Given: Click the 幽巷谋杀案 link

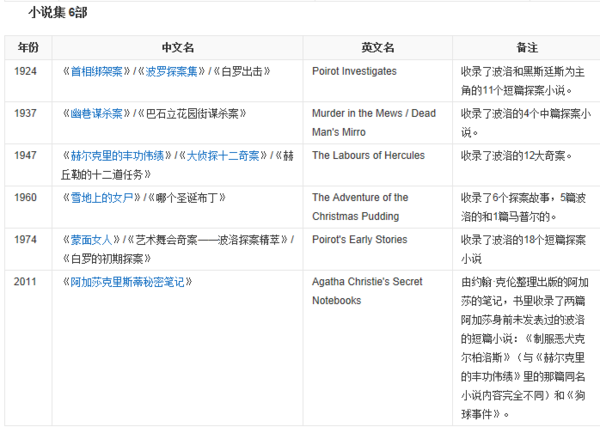Looking at the screenshot, I should click(x=96, y=114).
